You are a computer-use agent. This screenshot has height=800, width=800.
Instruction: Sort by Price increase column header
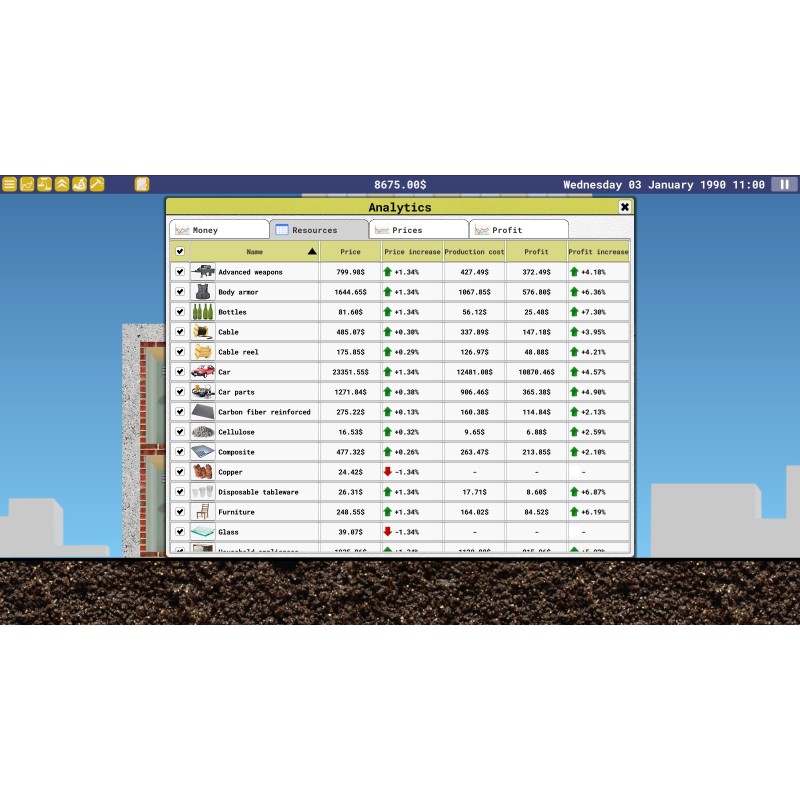click(x=411, y=252)
